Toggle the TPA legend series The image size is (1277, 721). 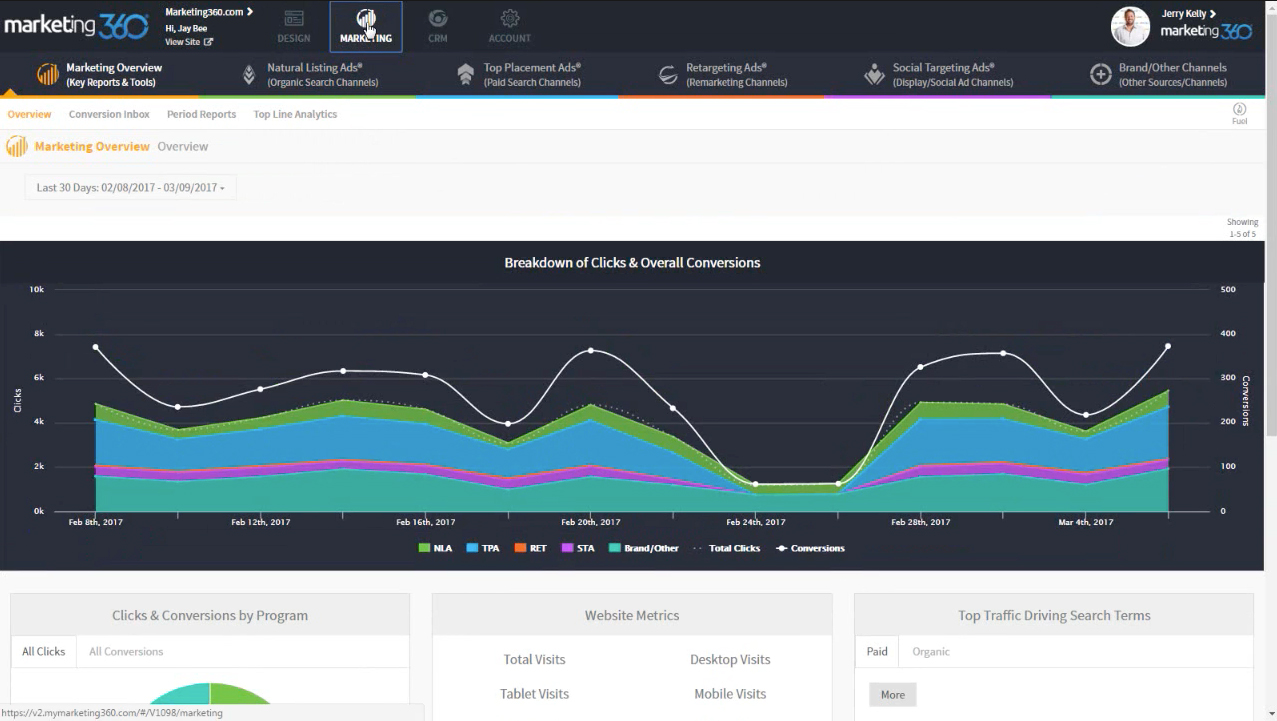tap(483, 548)
